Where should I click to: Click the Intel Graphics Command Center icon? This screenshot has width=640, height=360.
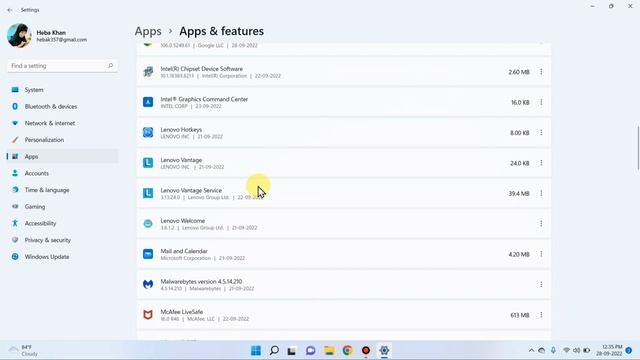tap(148, 102)
